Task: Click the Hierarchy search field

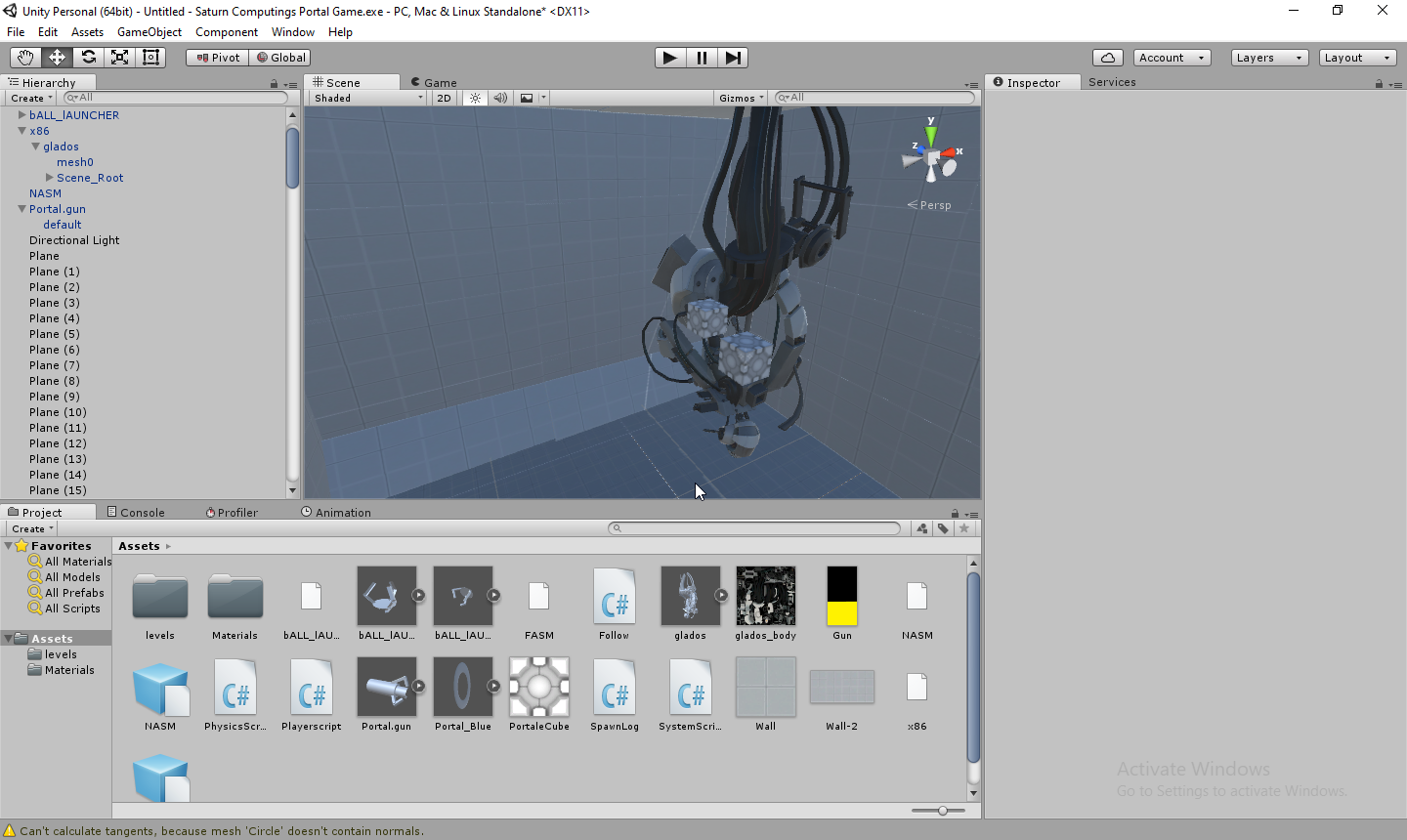Action: coord(176,98)
